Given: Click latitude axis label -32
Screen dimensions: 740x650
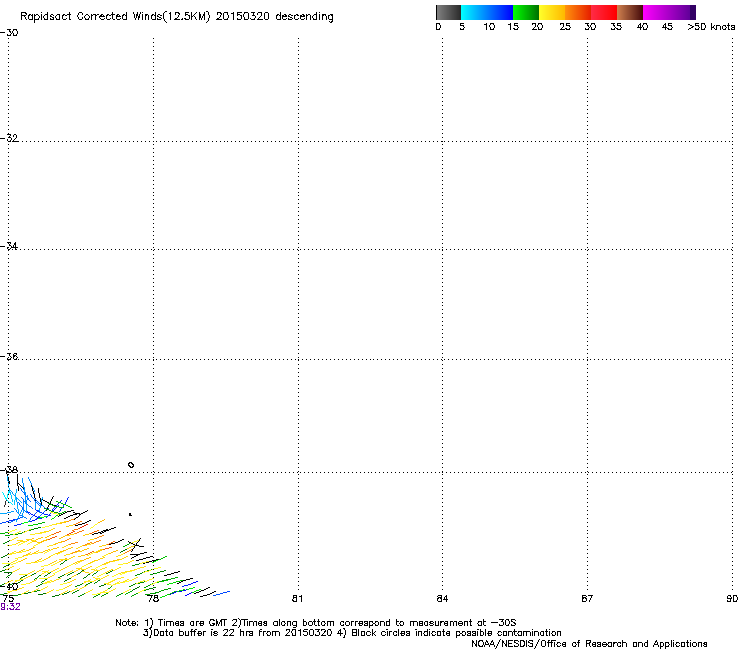Looking at the screenshot, I should click(x=9, y=138).
